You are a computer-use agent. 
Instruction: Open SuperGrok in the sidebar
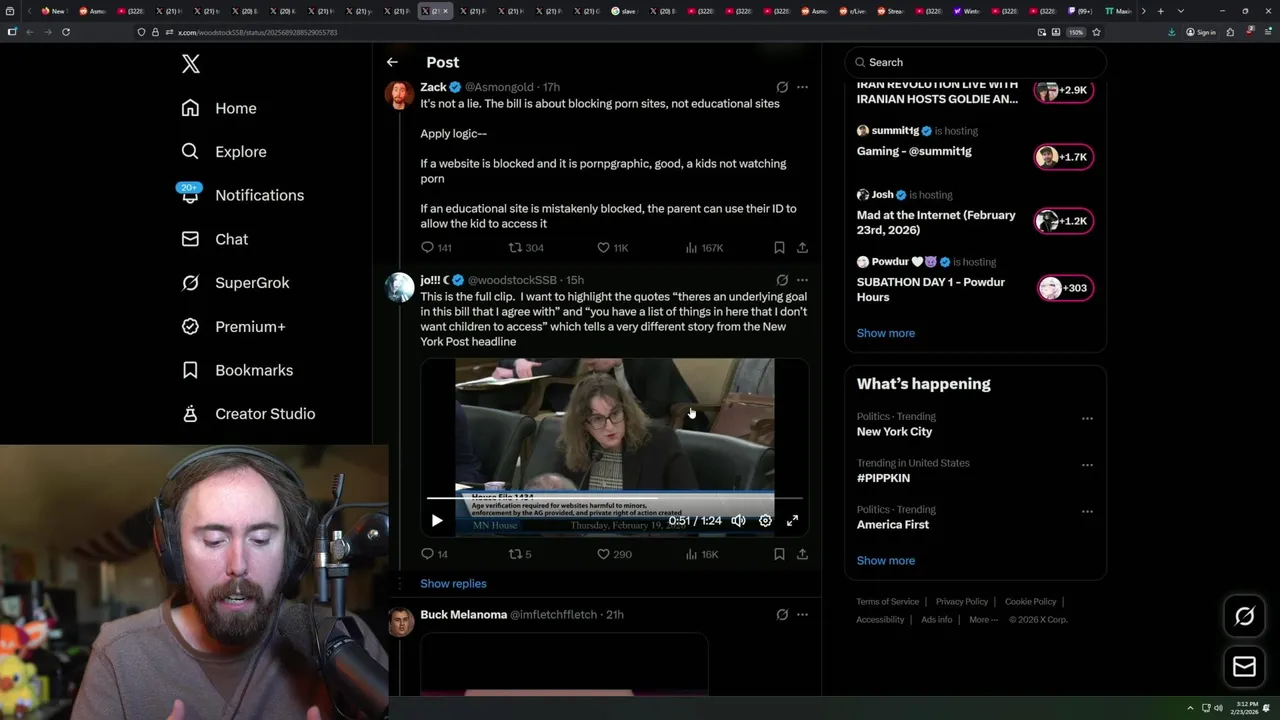click(235, 283)
